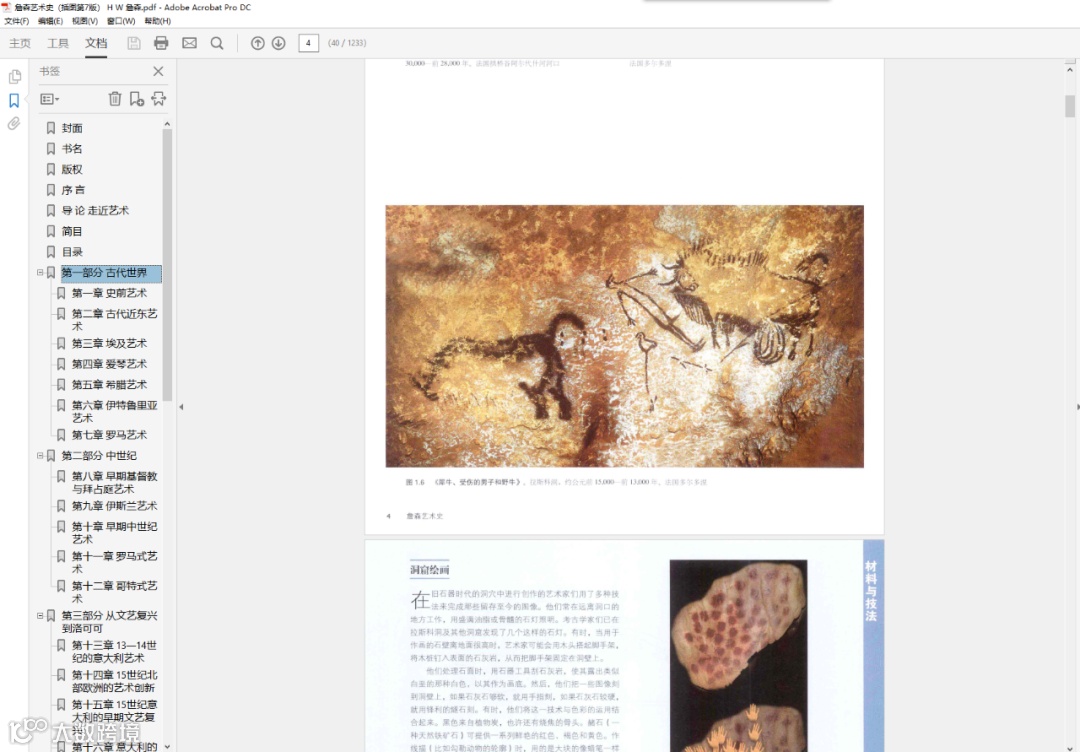Open the Search magnifier tool
The height and width of the screenshot is (752, 1080).
coord(217,43)
